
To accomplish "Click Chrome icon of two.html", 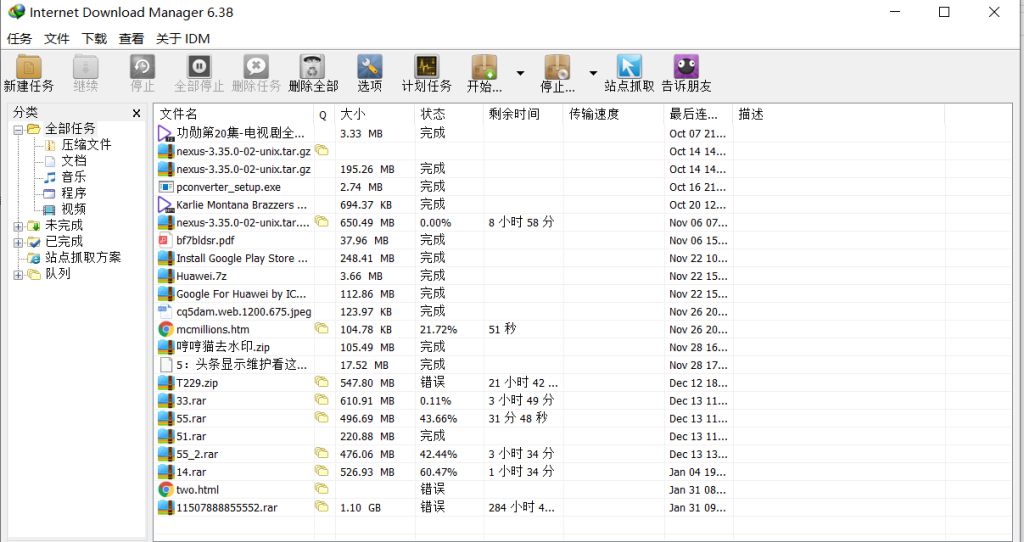I will click(166, 489).
